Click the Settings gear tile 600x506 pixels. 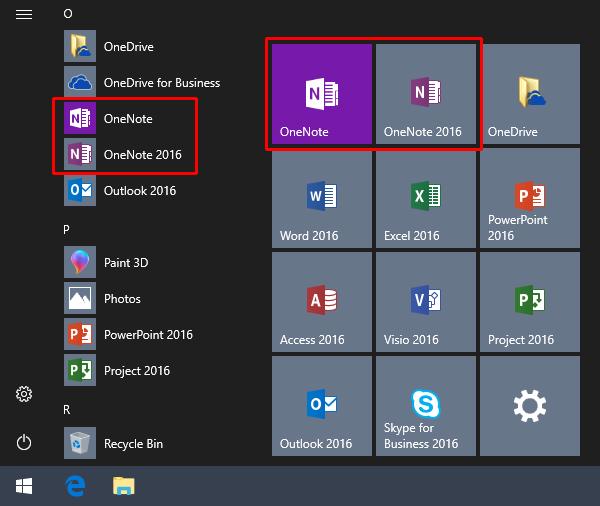pyautogui.click(x=530, y=408)
